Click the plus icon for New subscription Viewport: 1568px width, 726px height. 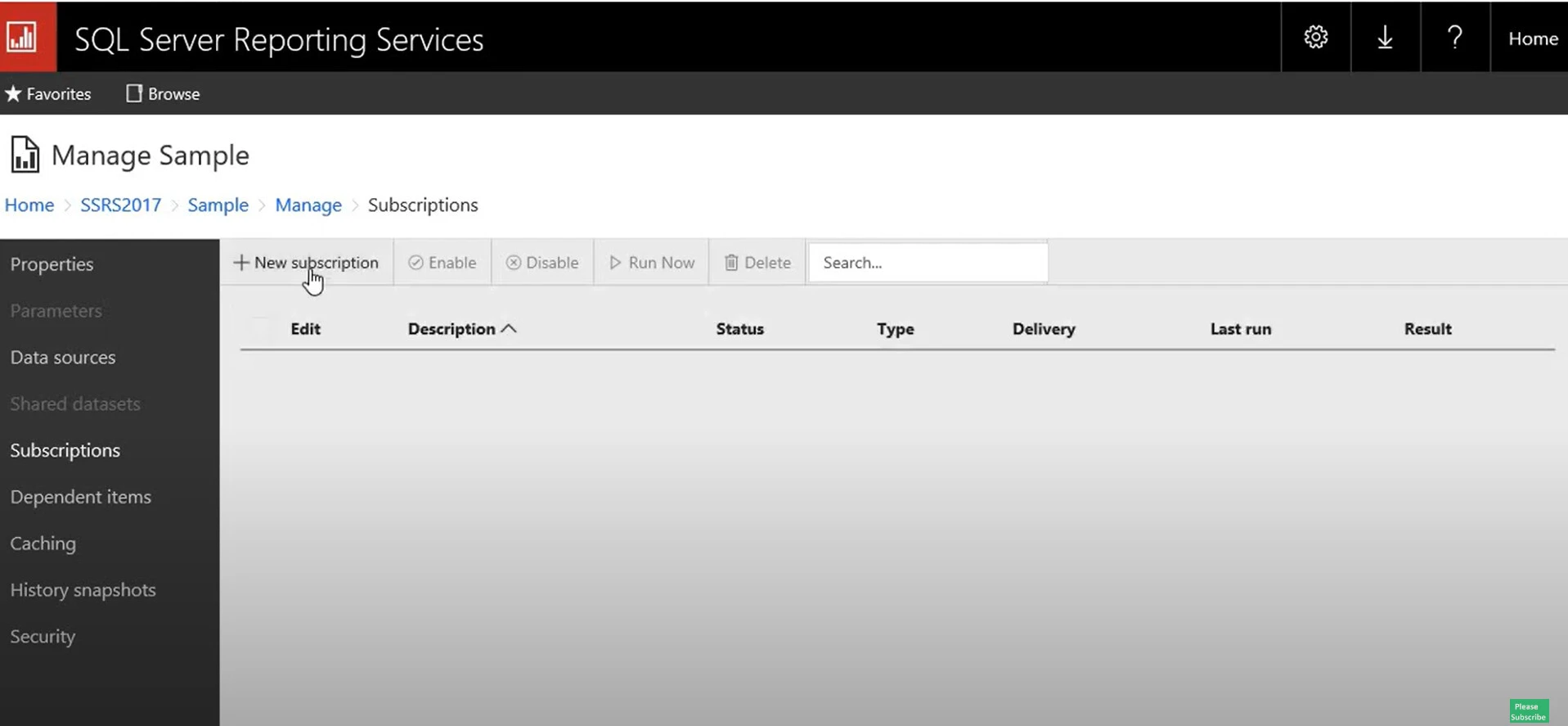click(x=240, y=263)
